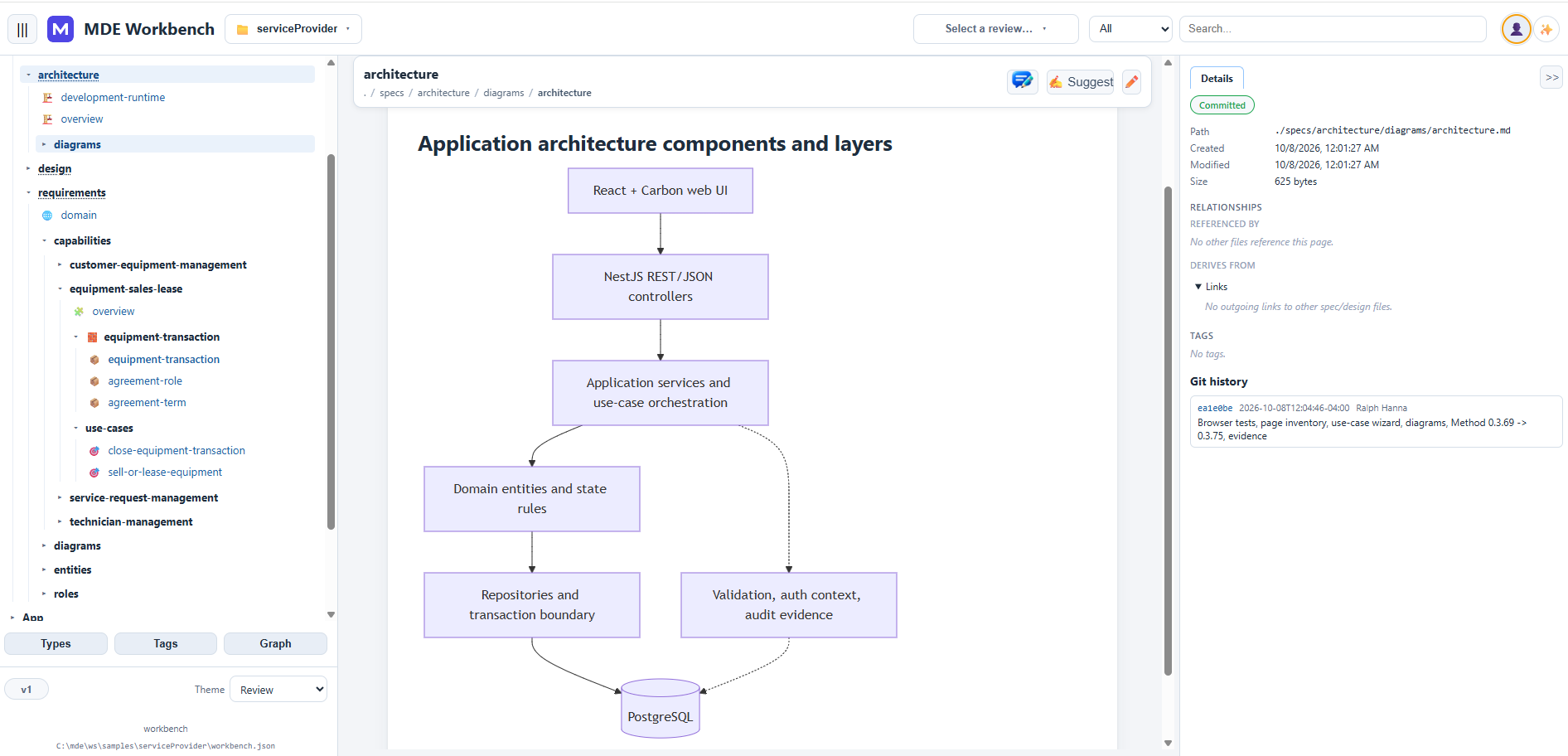Expand customer-equipment-management folder

click(x=60, y=264)
